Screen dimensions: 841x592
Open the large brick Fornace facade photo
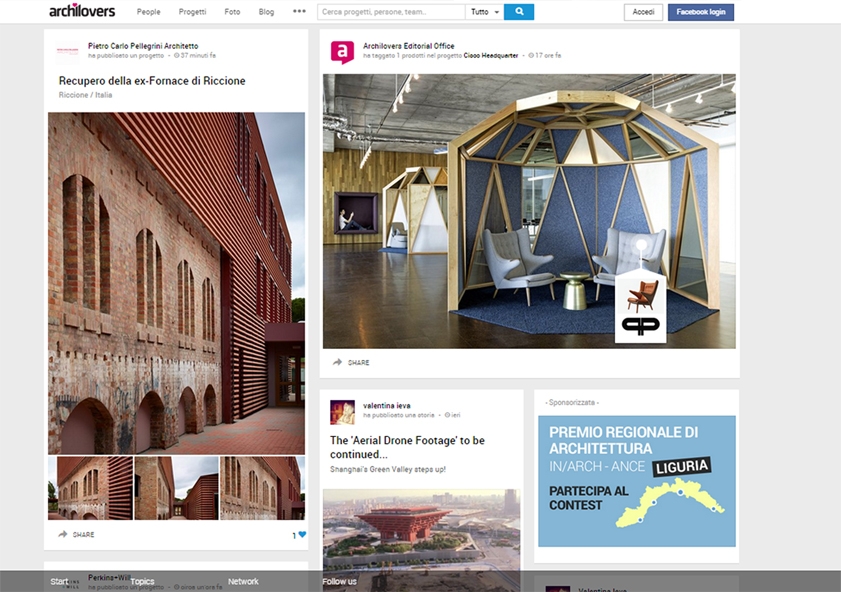pos(176,283)
